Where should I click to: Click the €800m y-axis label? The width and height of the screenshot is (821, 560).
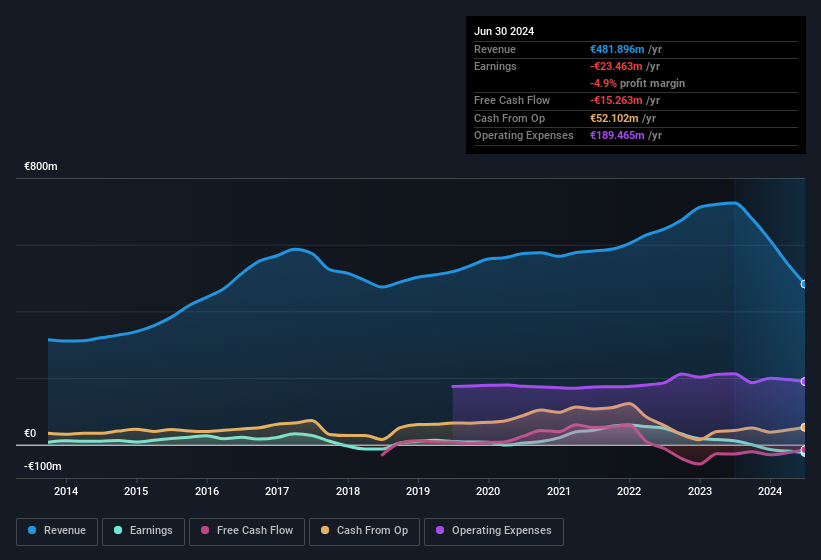(x=41, y=167)
